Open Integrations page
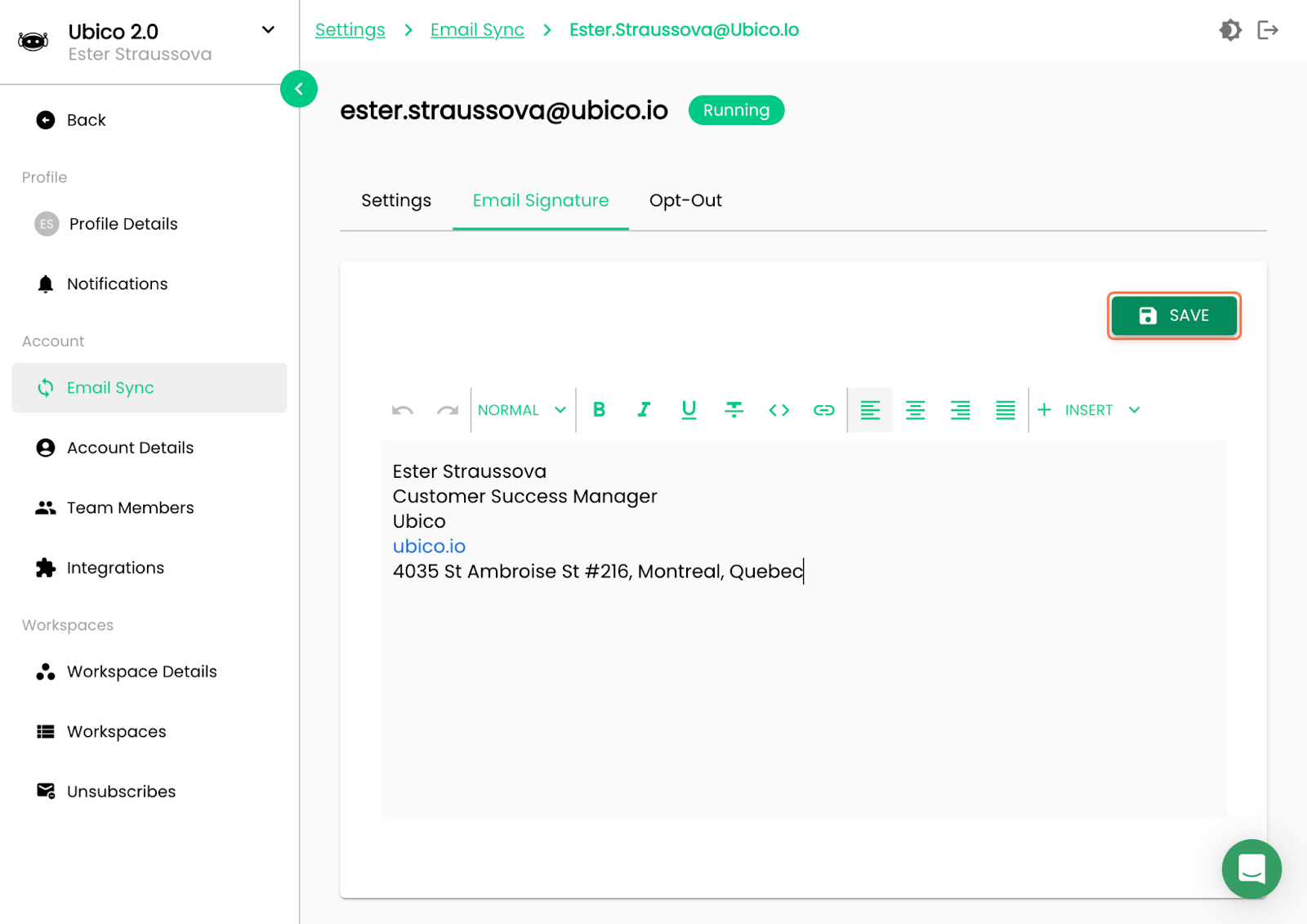This screenshot has height=924, width=1307. tap(149, 568)
